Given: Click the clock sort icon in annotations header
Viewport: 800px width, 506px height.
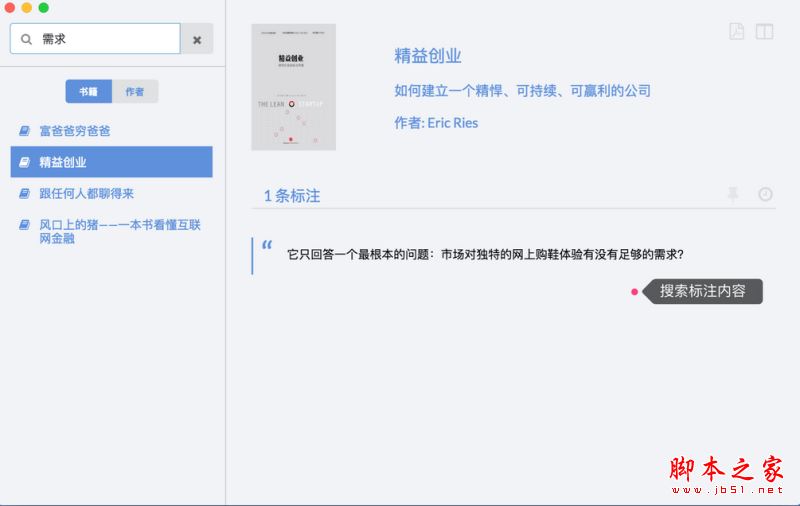Looking at the screenshot, I should (x=765, y=194).
